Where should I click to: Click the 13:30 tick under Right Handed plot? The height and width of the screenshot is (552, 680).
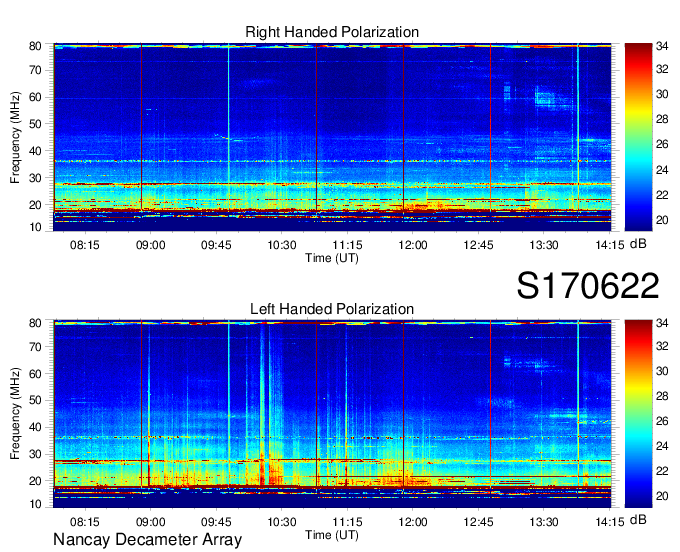click(x=544, y=245)
